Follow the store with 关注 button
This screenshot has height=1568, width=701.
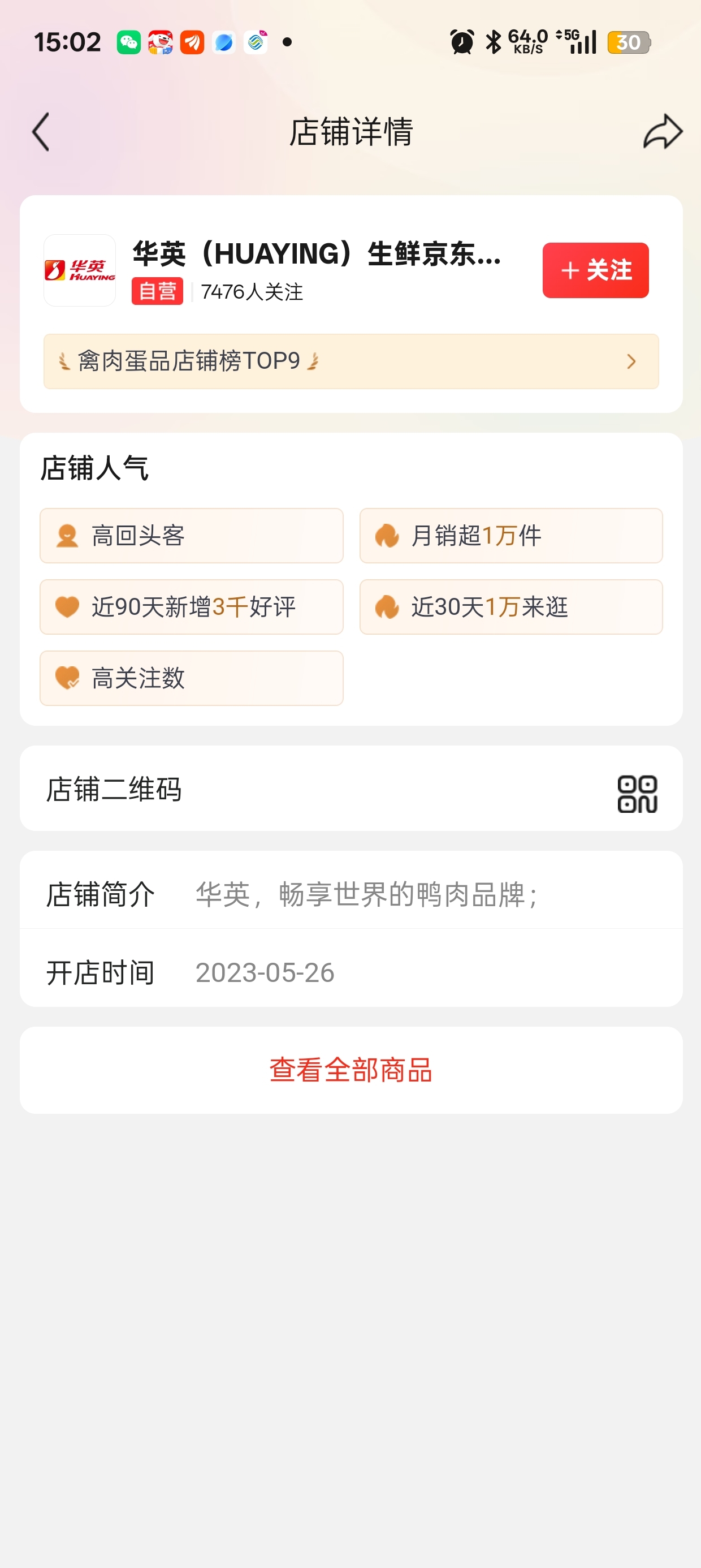(595, 270)
